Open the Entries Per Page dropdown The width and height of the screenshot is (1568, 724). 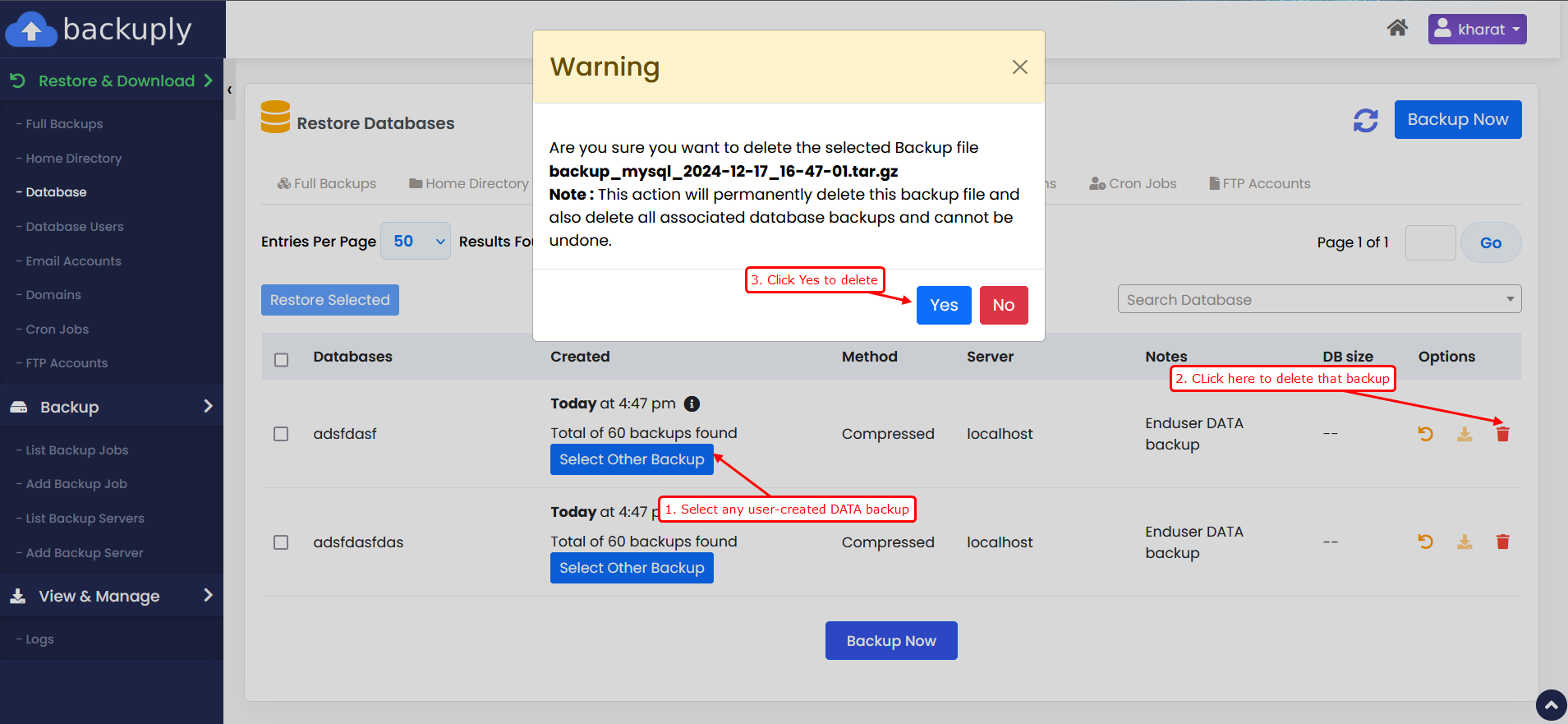[x=416, y=242]
